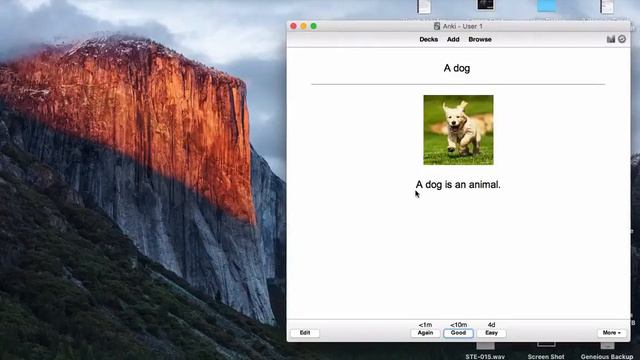
Task: Open the statistics bar chart icon
Action: [611, 39]
